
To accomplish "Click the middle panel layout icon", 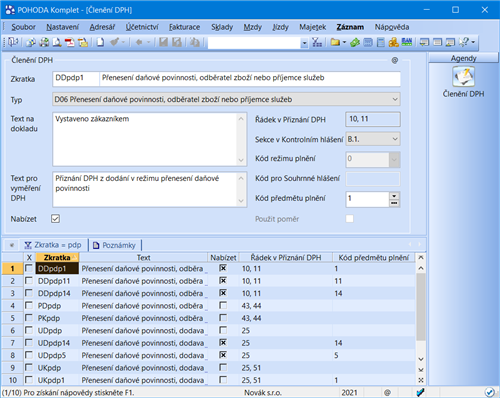I will [x=437, y=42].
